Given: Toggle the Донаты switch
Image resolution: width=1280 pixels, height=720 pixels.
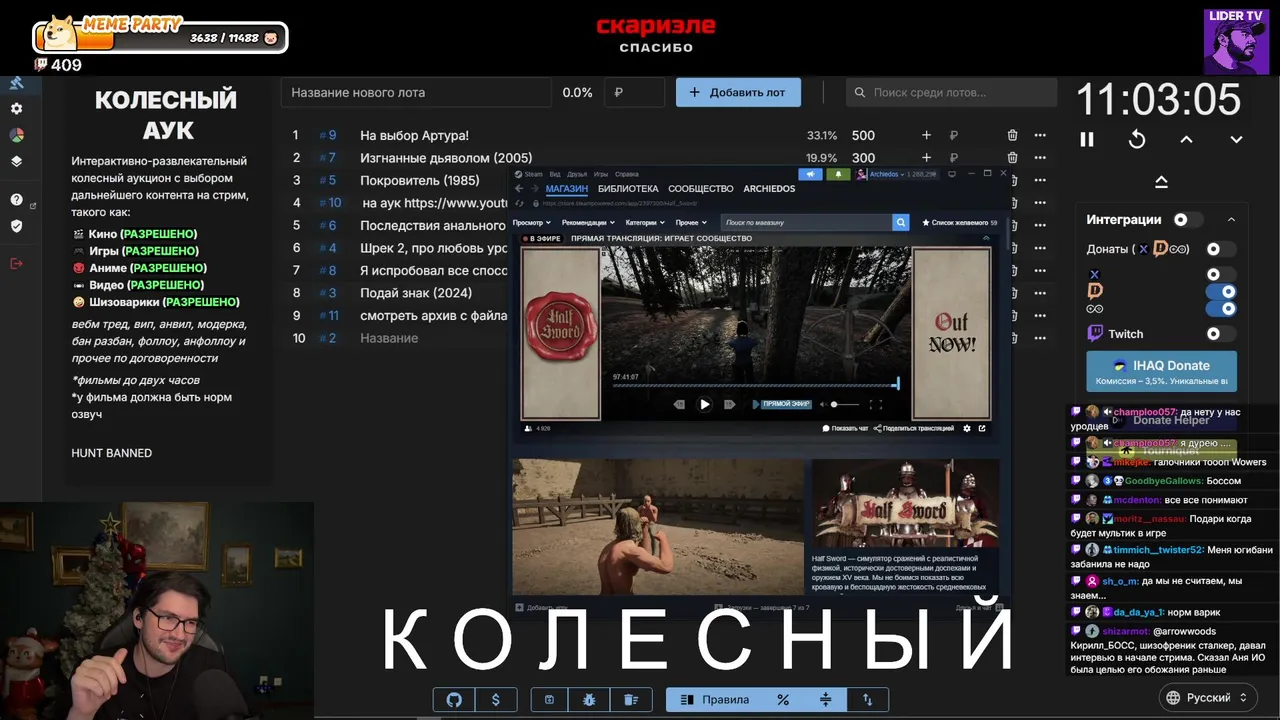Looking at the screenshot, I should 1219,249.
